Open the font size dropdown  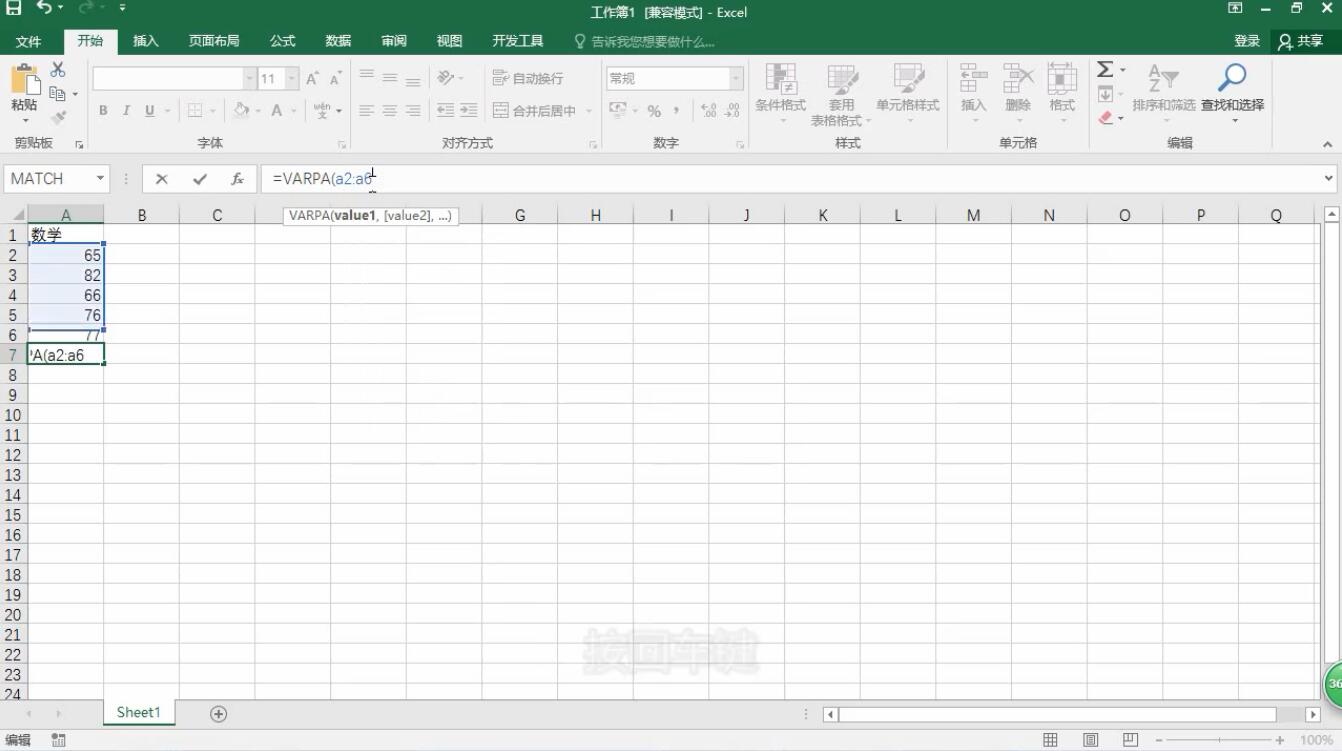pos(292,78)
